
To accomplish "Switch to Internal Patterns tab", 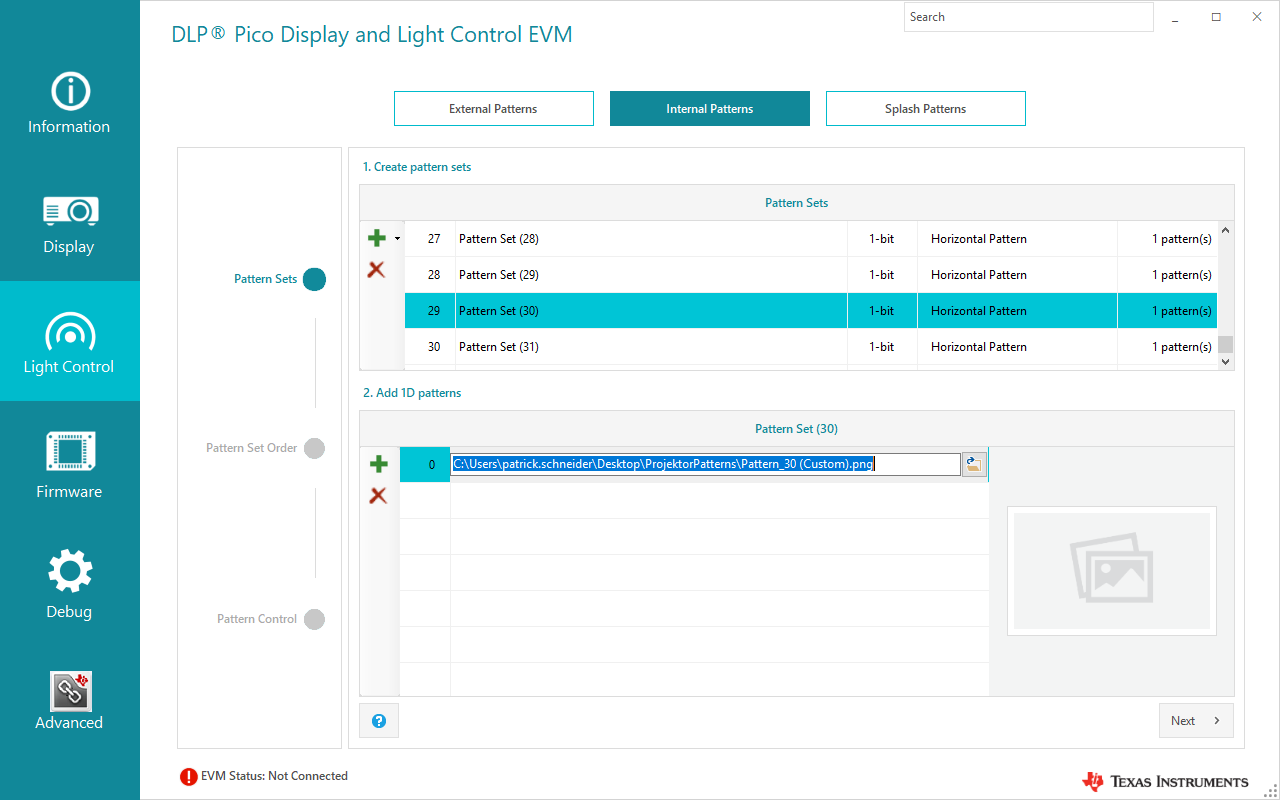I will (x=710, y=109).
